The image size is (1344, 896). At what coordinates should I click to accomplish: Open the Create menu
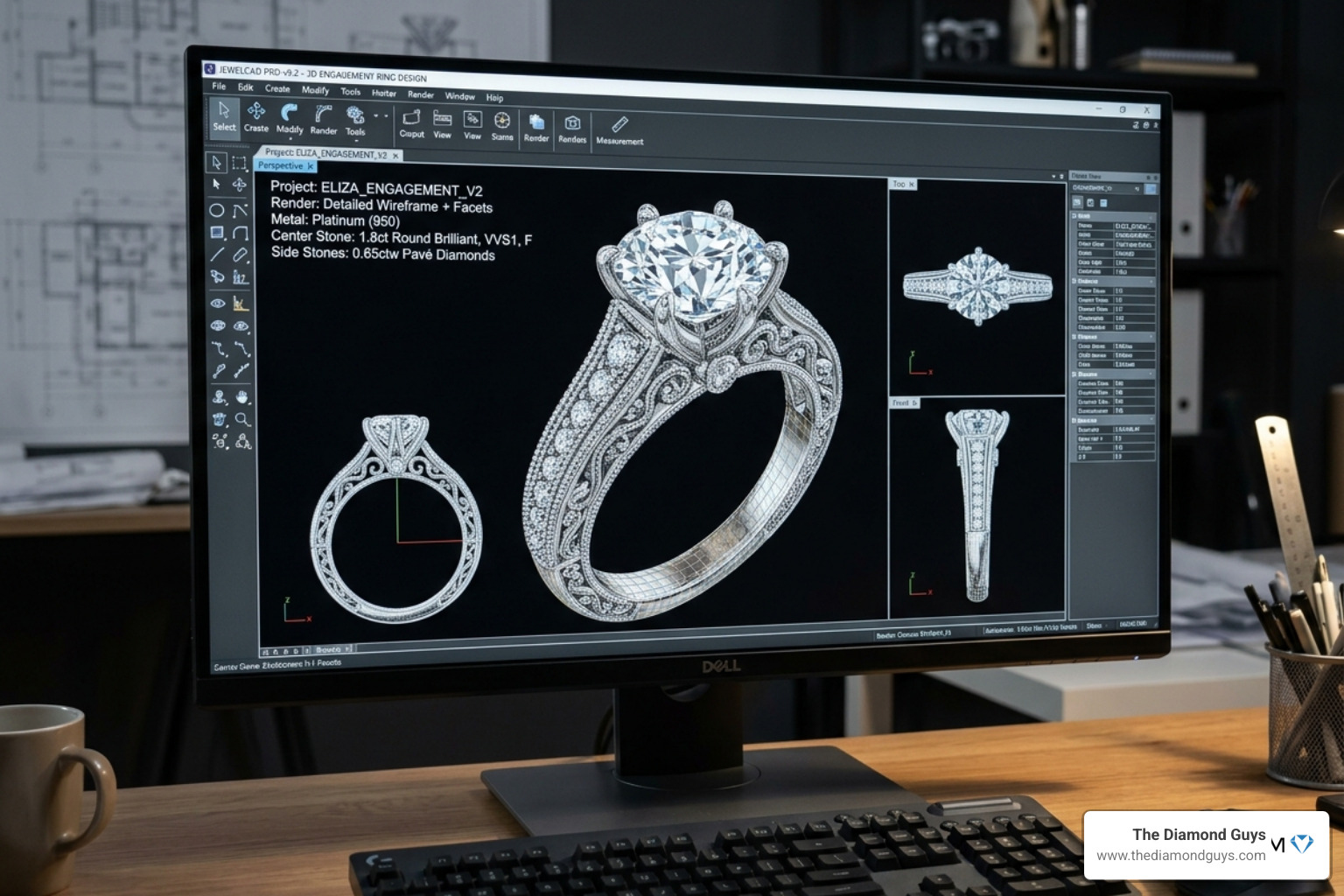[277, 88]
